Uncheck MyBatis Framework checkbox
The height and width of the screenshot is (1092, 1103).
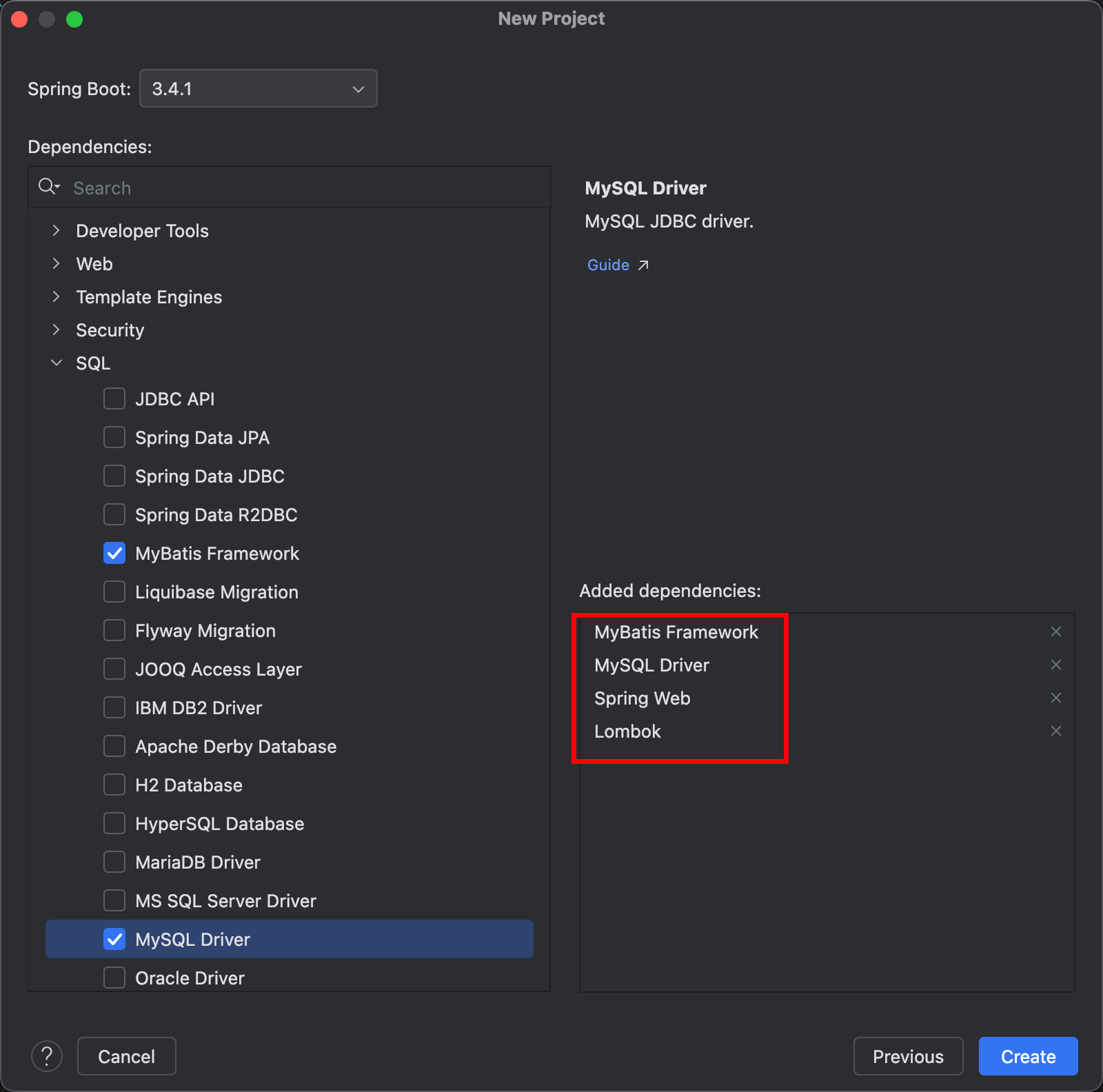point(114,553)
